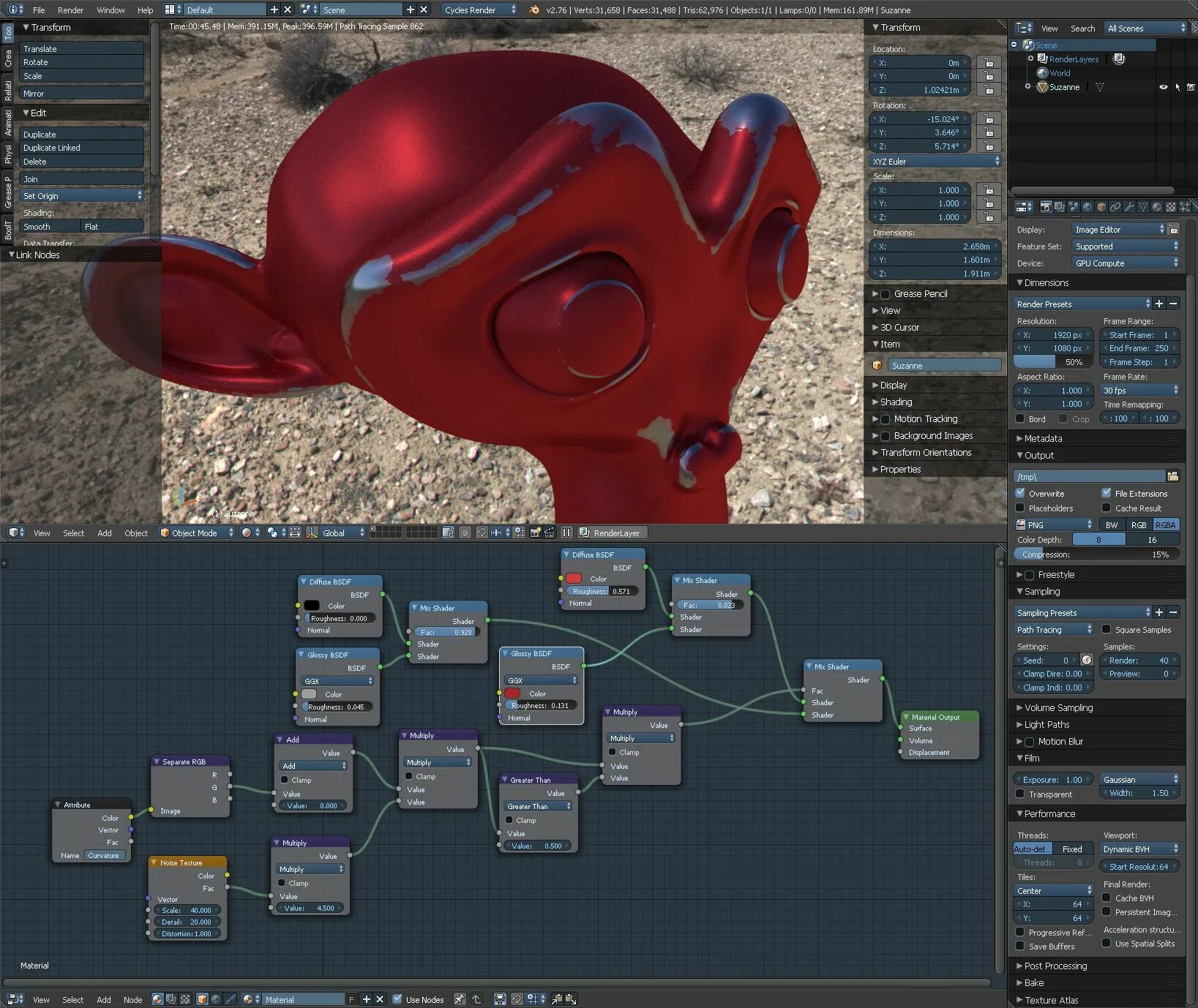Click red Color swatch on top Diffuse BSDF node
The height and width of the screenshot is (1008, 1198).
(x=574, y=579)
